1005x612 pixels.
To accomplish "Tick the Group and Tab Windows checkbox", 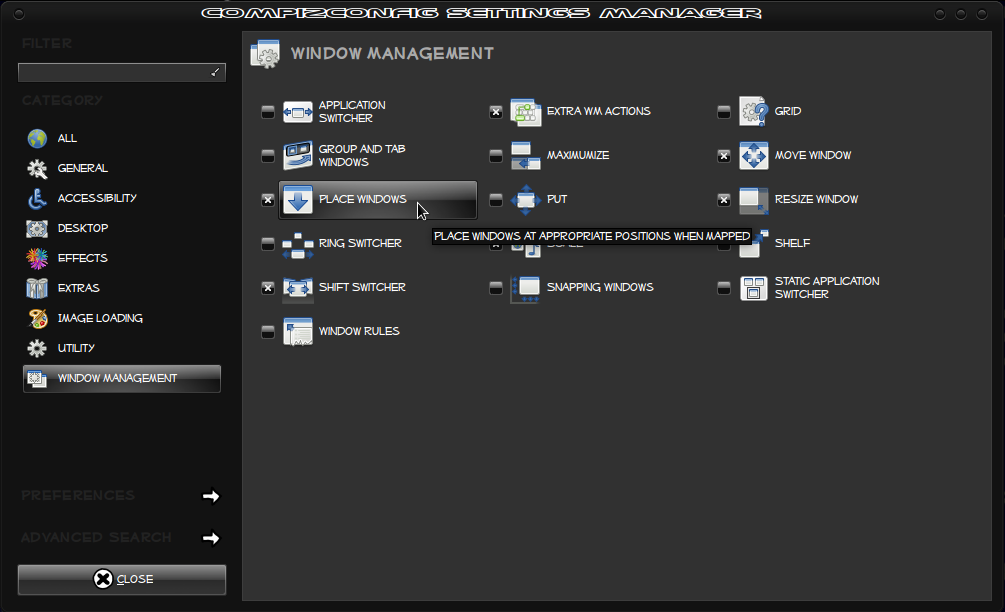I will coord(268,156).
